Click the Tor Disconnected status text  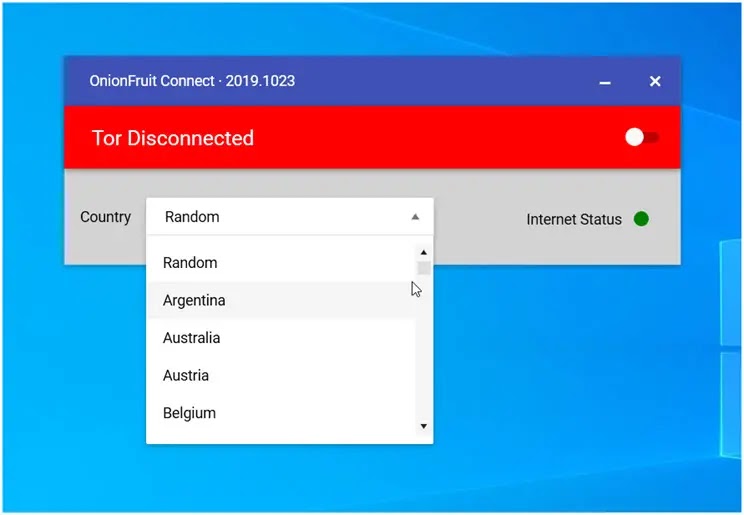pos(173,138)
